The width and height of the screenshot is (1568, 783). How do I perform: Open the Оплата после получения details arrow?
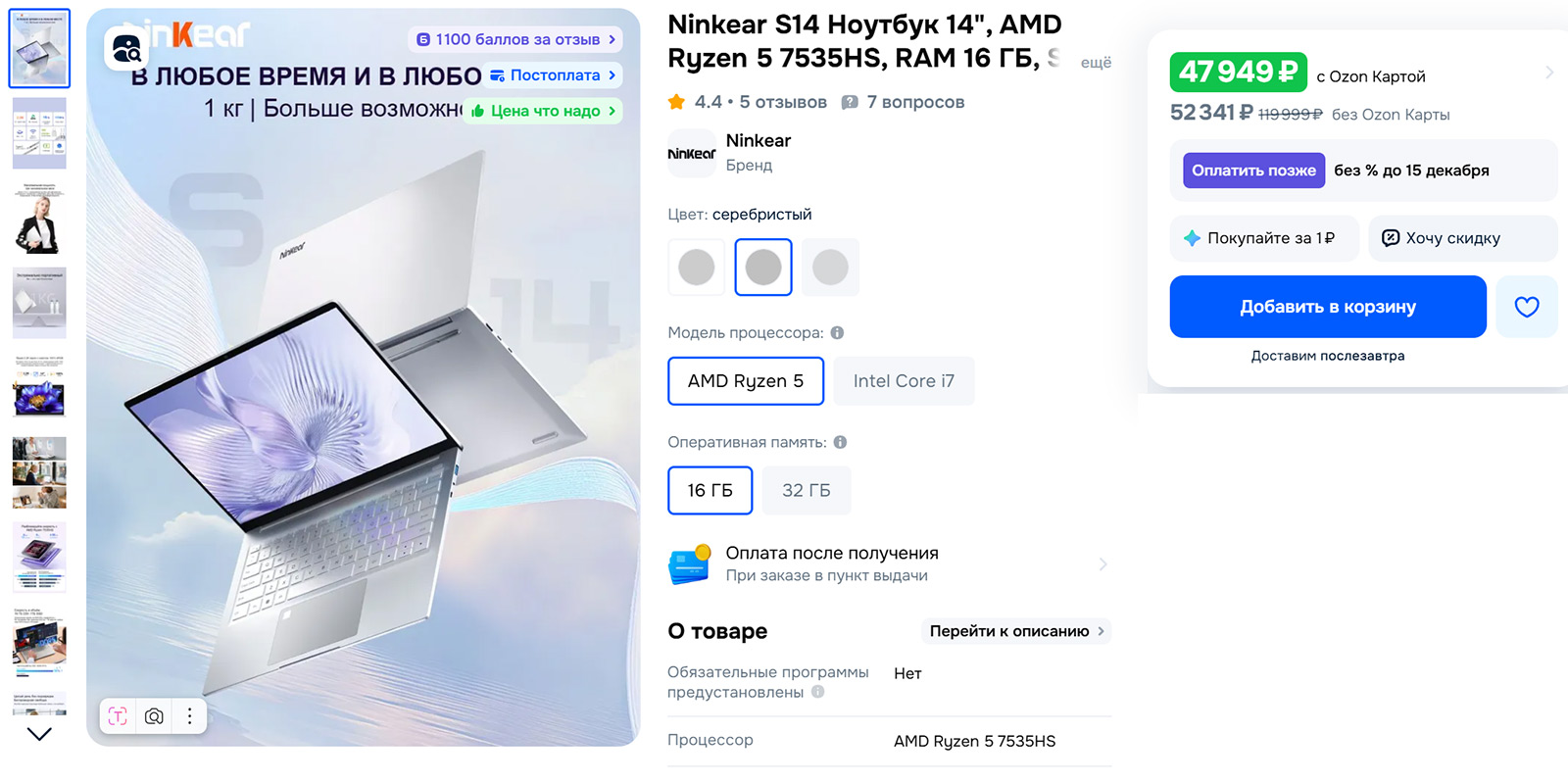pos(1102,564)
